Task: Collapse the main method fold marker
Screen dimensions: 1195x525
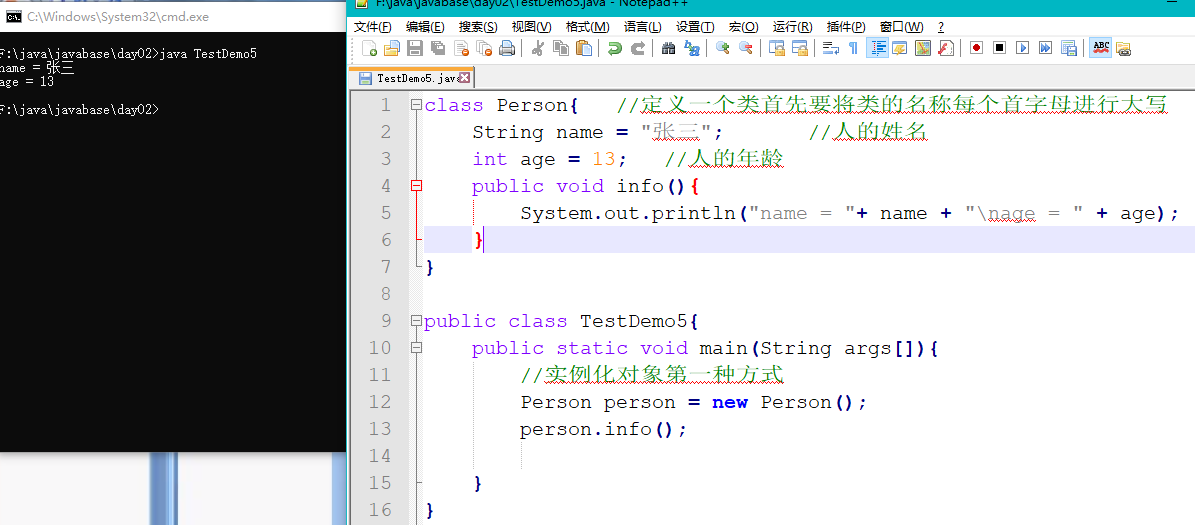Action: [x=416, y=347]
